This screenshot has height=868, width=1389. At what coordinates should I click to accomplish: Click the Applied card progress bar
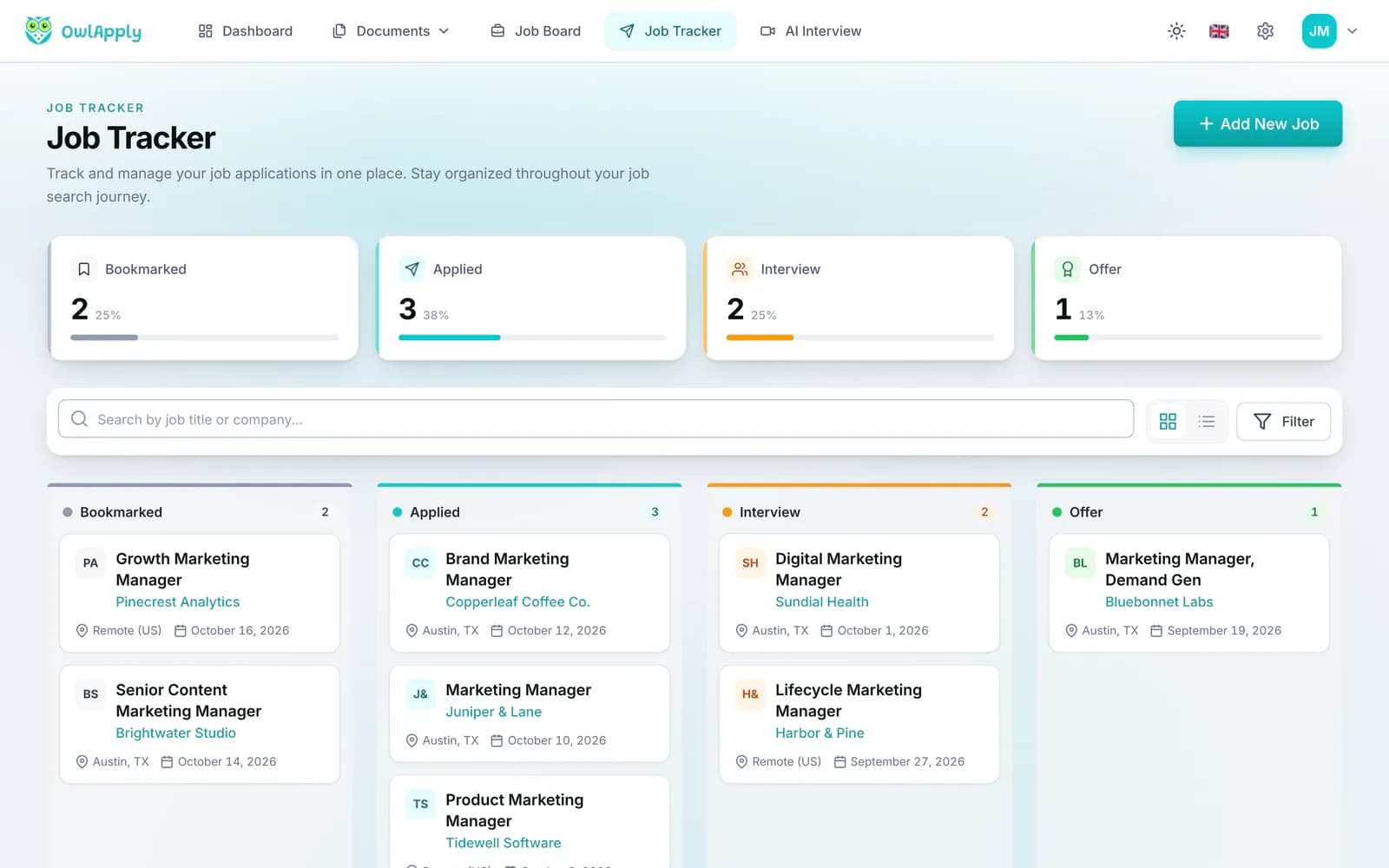coord(532,337)
